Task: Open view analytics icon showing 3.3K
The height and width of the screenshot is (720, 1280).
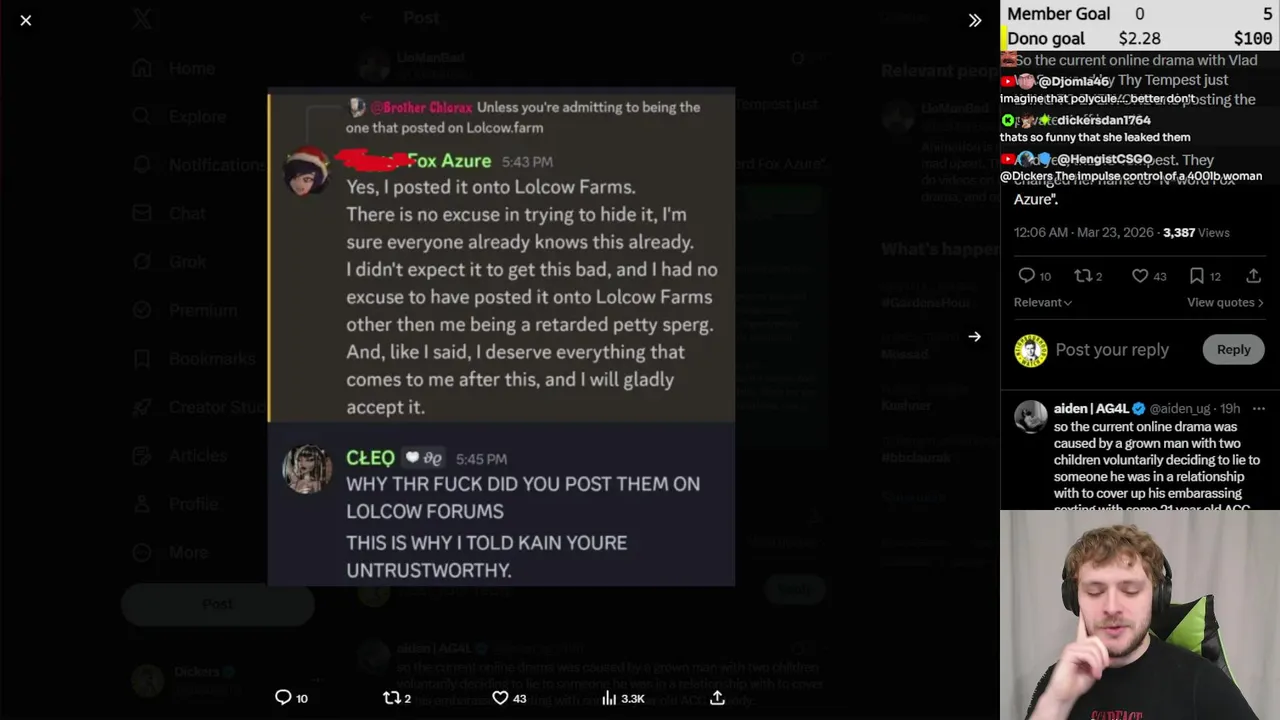Action: [x=609, y=698]
